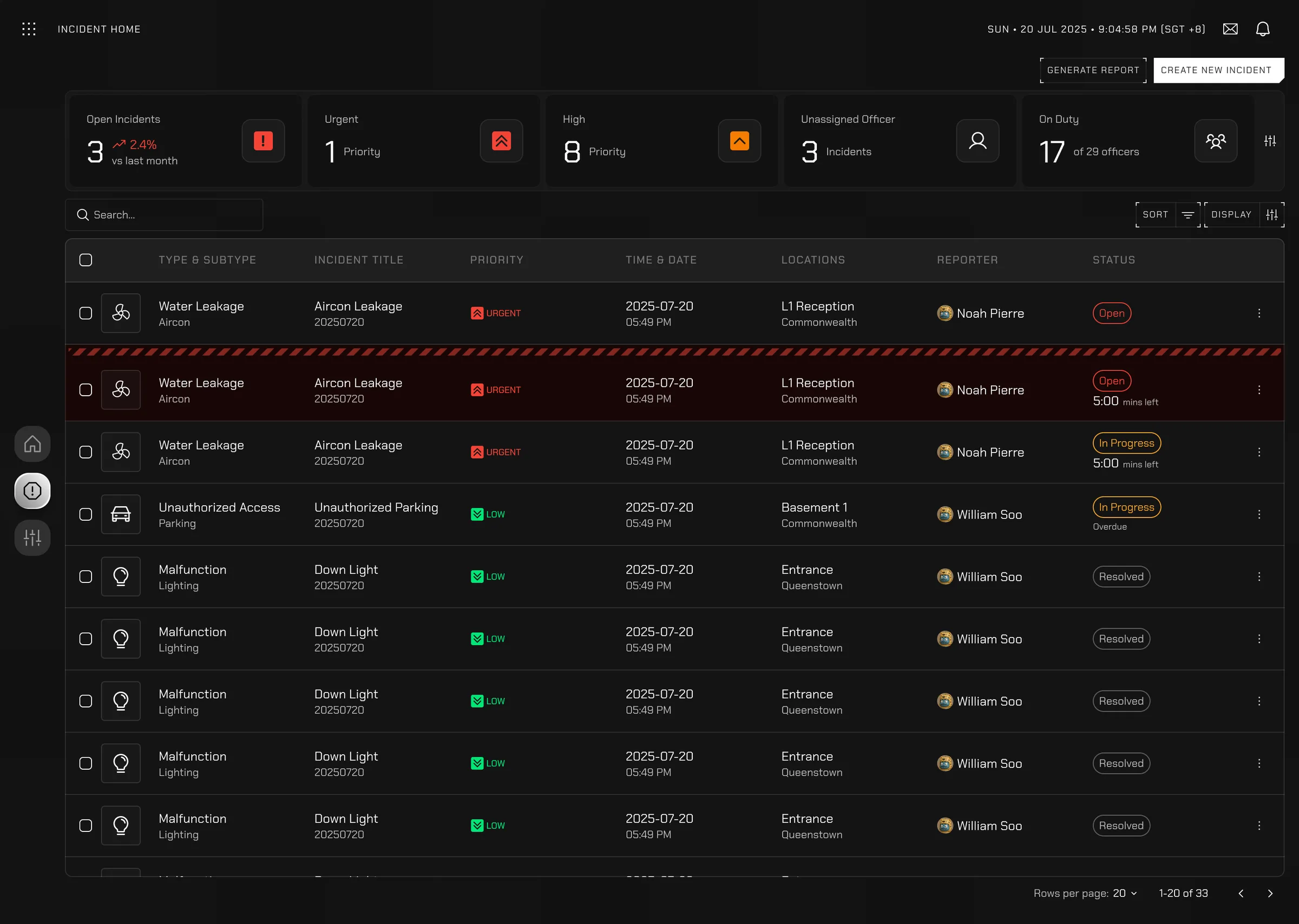Click GENERATE REPORT

(1093, 70)
